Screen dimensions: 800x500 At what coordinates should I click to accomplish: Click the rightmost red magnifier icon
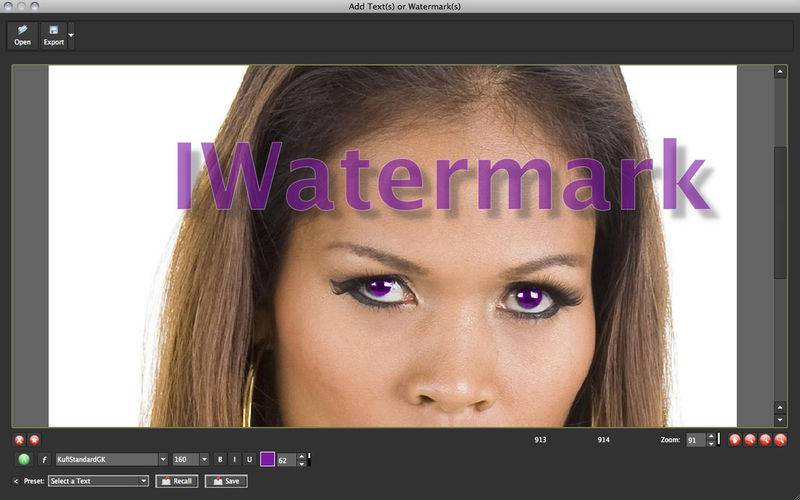(781, 439)
